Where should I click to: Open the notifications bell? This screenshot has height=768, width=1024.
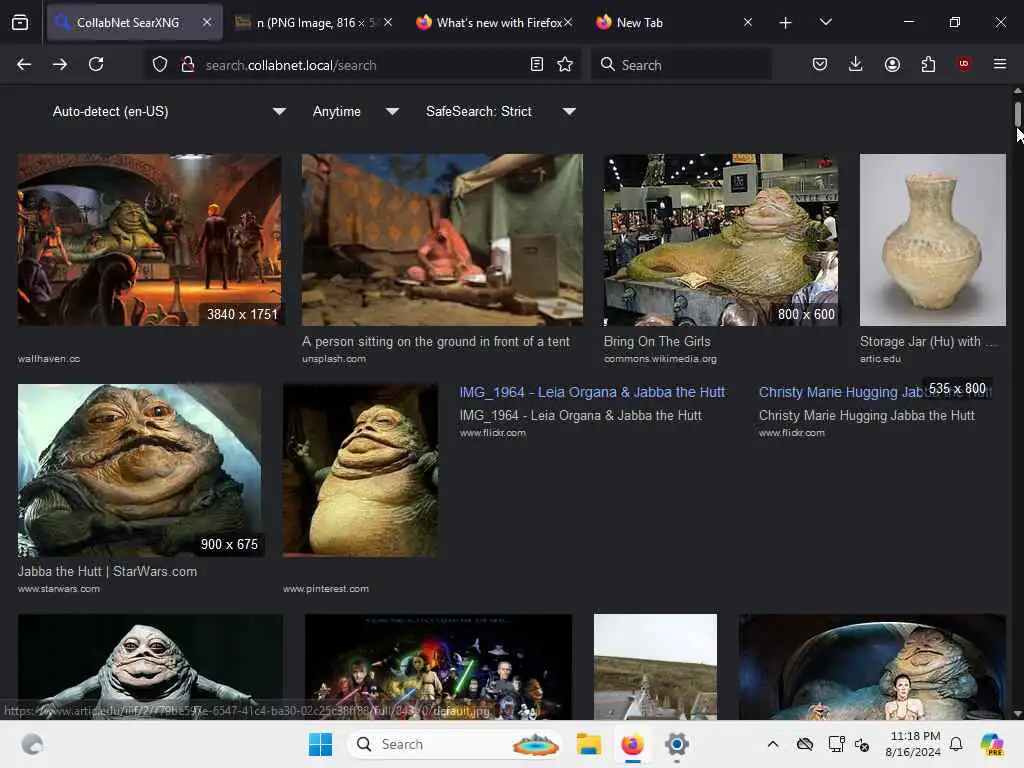point(956,744)
